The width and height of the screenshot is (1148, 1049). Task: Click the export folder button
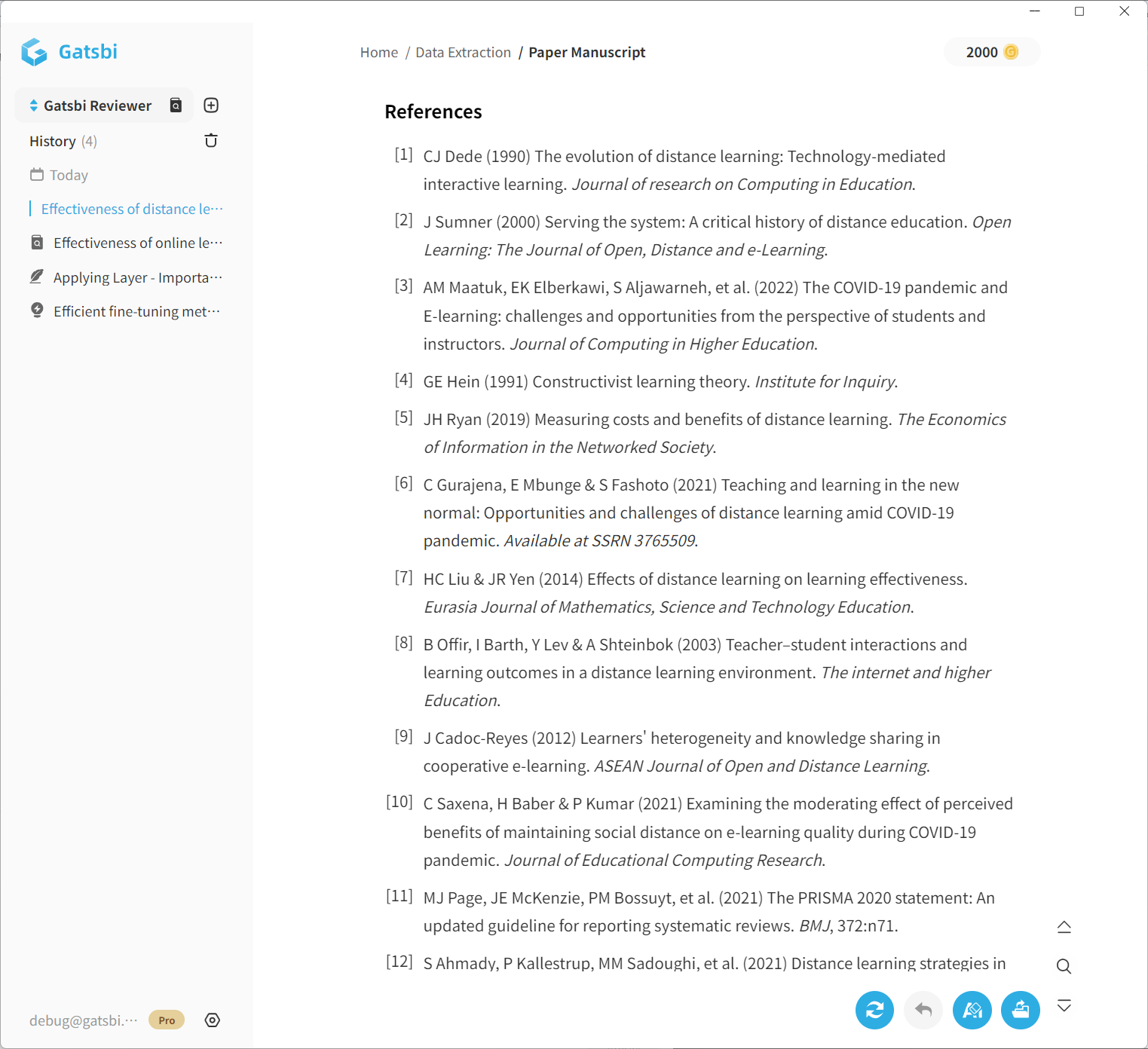[x=1021, y=1010]
